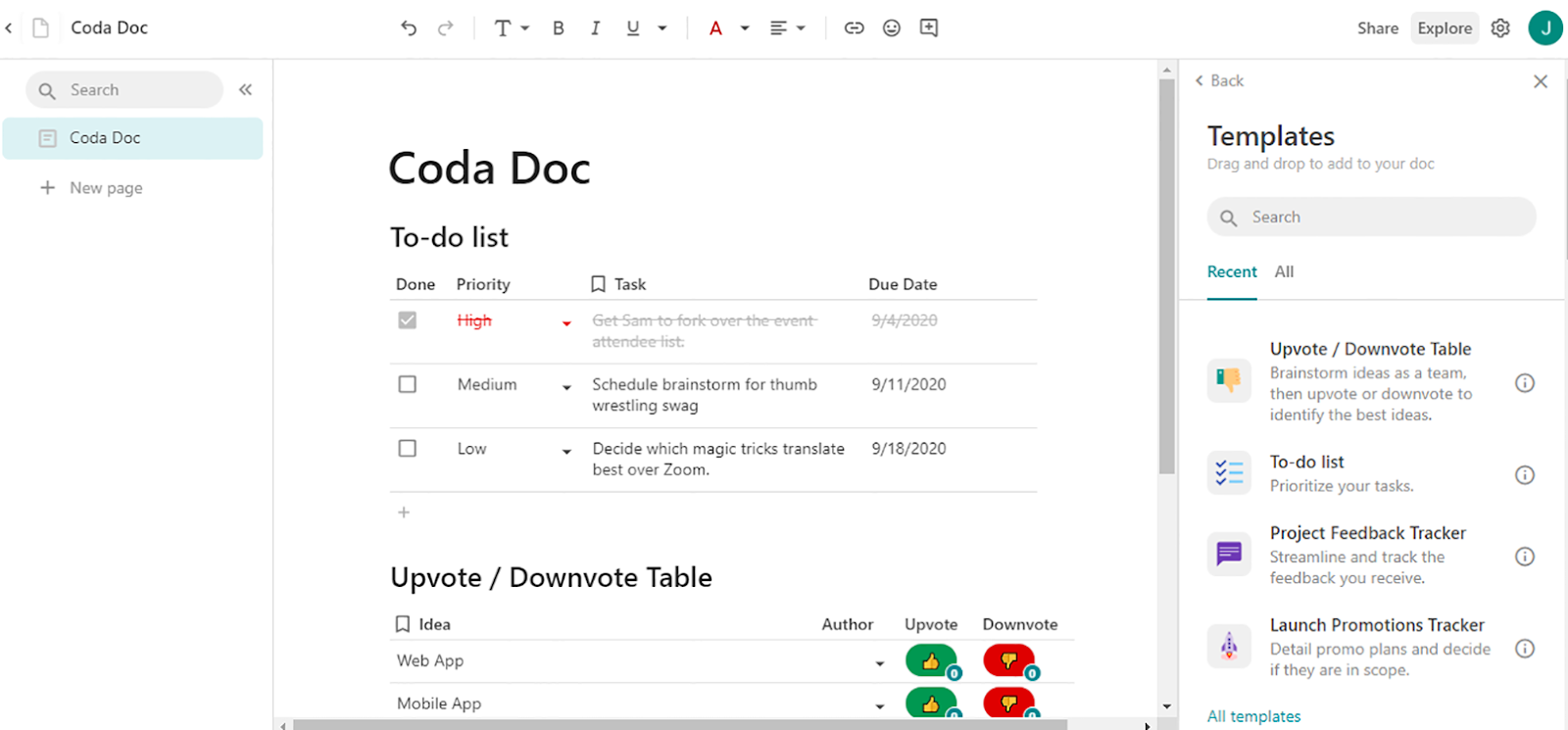Open Author dropdown for Mobile App row
This screenshot has width=1568, height=730.
tap(880, 706)
